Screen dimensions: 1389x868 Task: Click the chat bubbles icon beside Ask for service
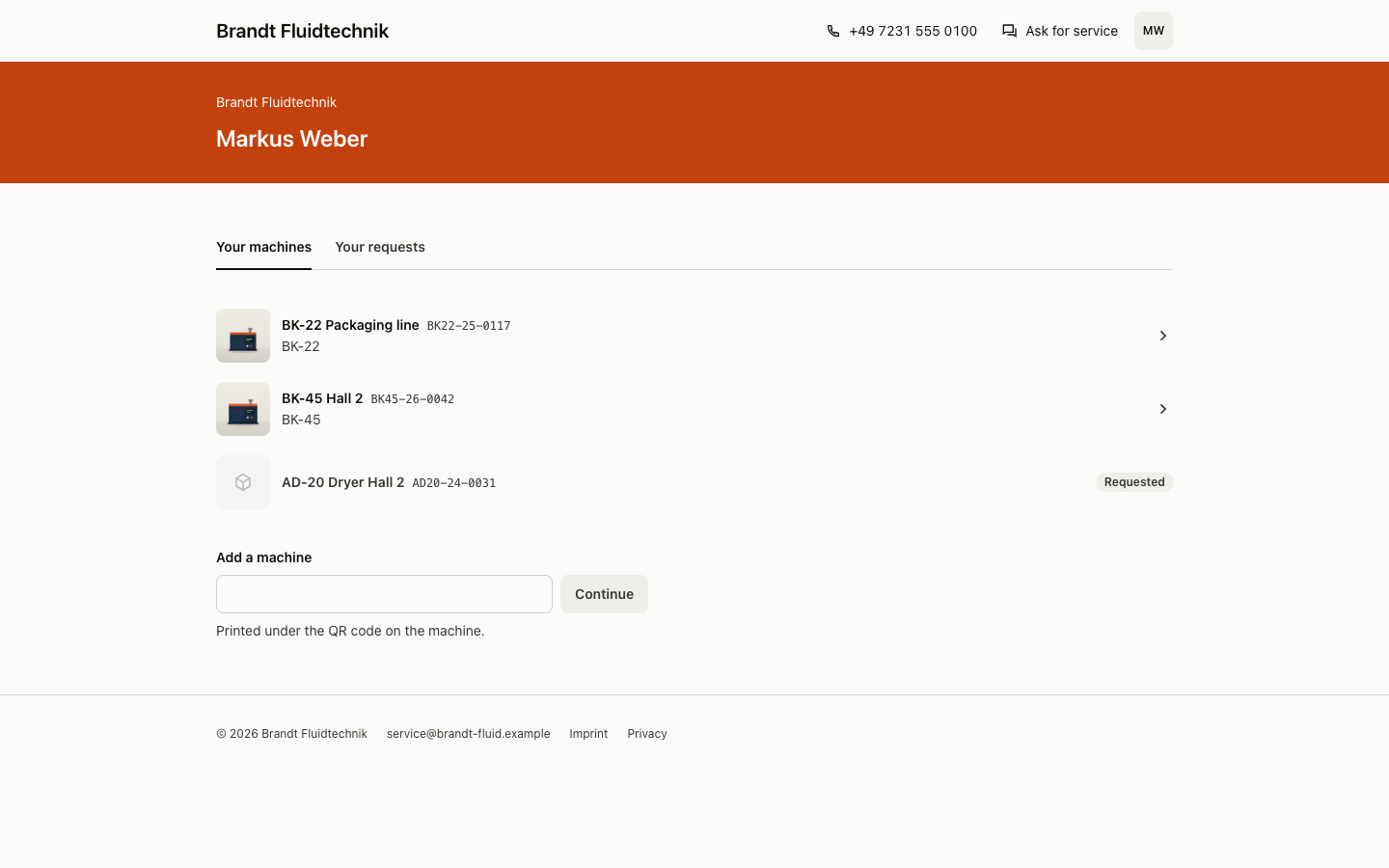[1009, 31]
